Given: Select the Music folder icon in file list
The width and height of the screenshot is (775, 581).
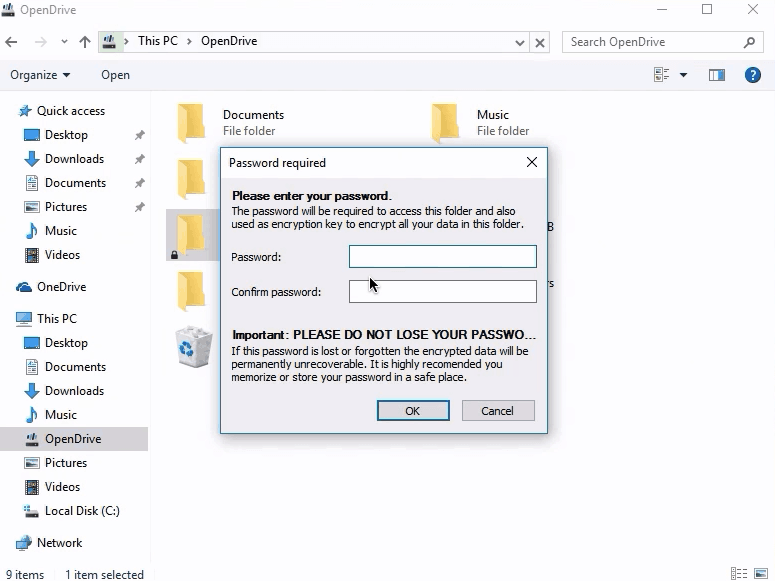Looking at the screenshot, I should point(445,123).
